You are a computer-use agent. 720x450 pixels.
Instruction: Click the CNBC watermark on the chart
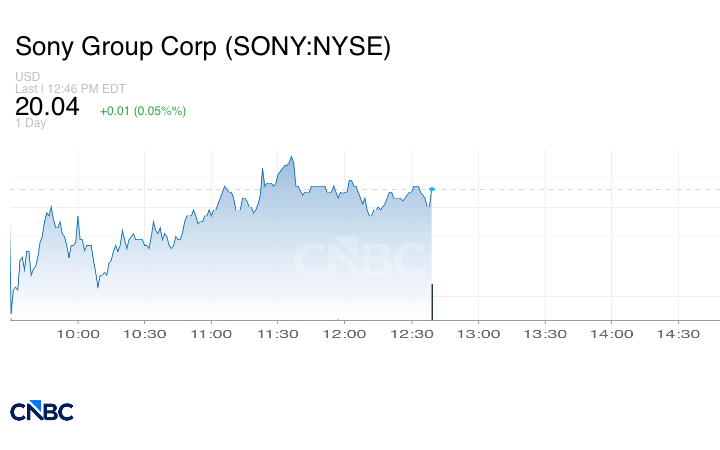coord(360,260)
